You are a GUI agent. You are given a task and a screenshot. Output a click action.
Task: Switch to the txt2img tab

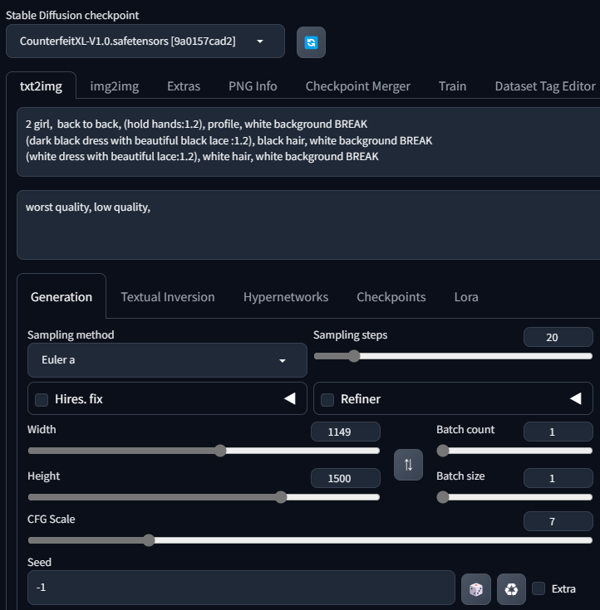pos(41,86)
